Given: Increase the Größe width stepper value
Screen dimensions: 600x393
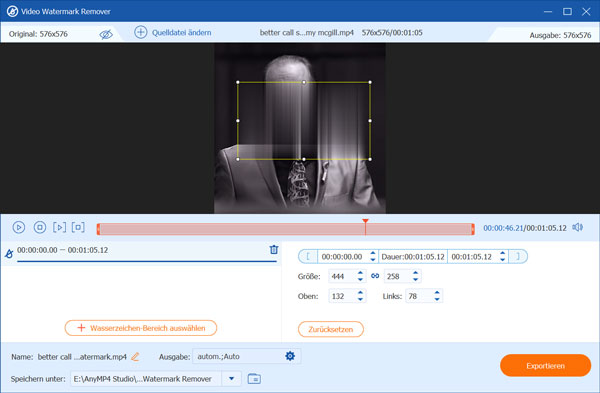Looking at the screenshot, I should tap(360, 273).
